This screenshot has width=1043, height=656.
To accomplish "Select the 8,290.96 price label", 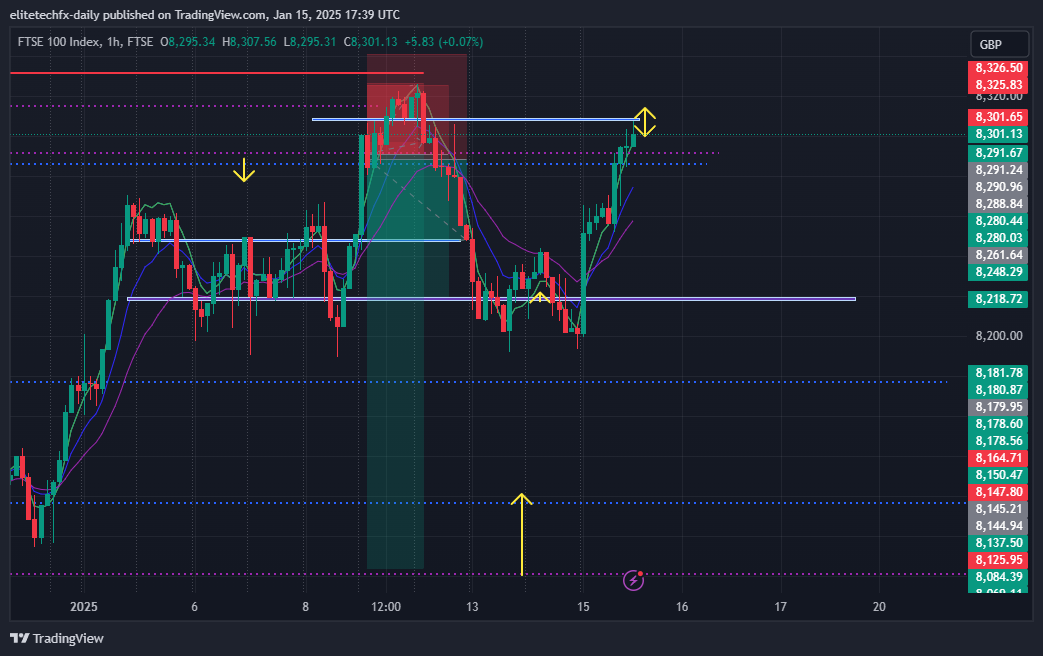I will tap(998, 187).
